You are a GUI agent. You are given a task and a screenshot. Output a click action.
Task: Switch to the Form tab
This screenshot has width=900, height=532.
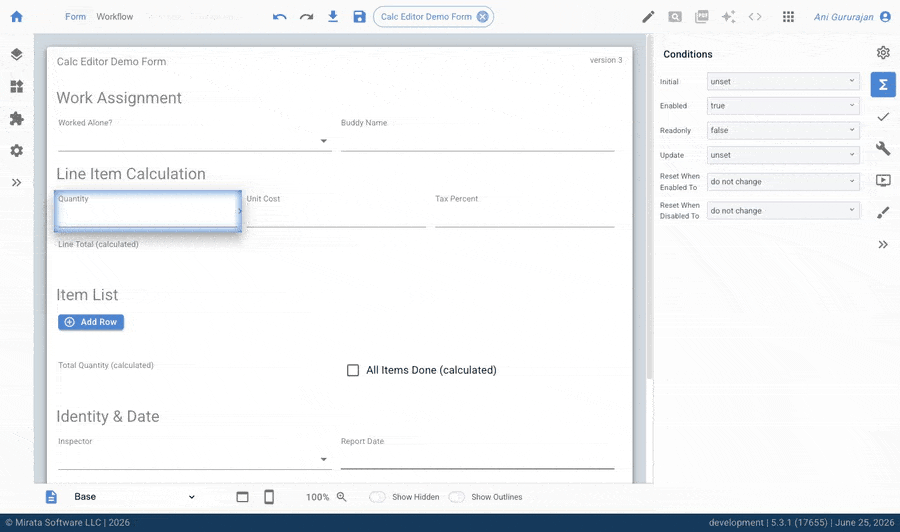click(x=75, y=17)
